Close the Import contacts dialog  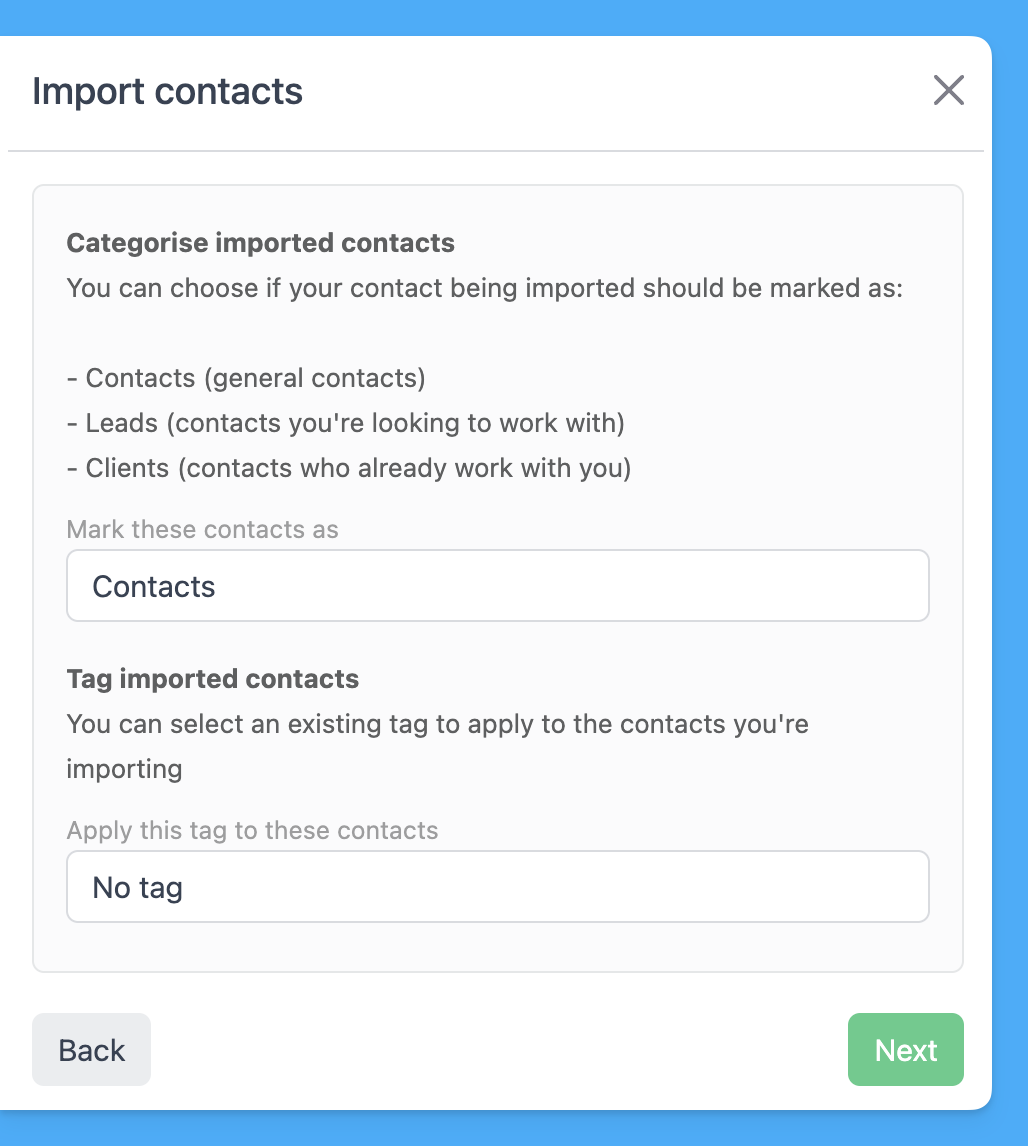(x=948, y=90)
